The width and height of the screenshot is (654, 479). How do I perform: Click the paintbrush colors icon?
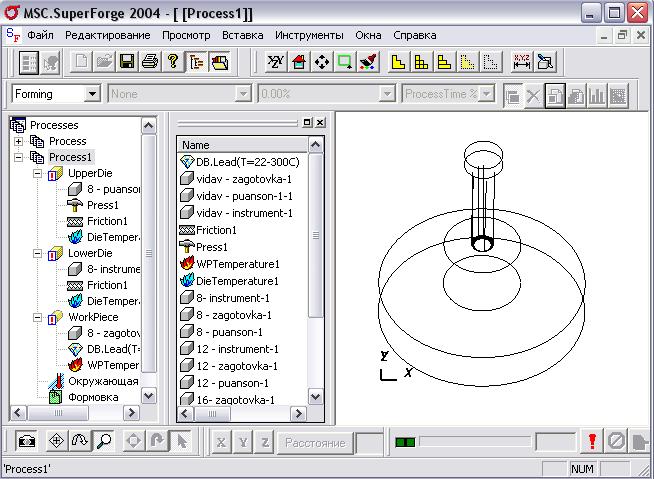point(367,62)
